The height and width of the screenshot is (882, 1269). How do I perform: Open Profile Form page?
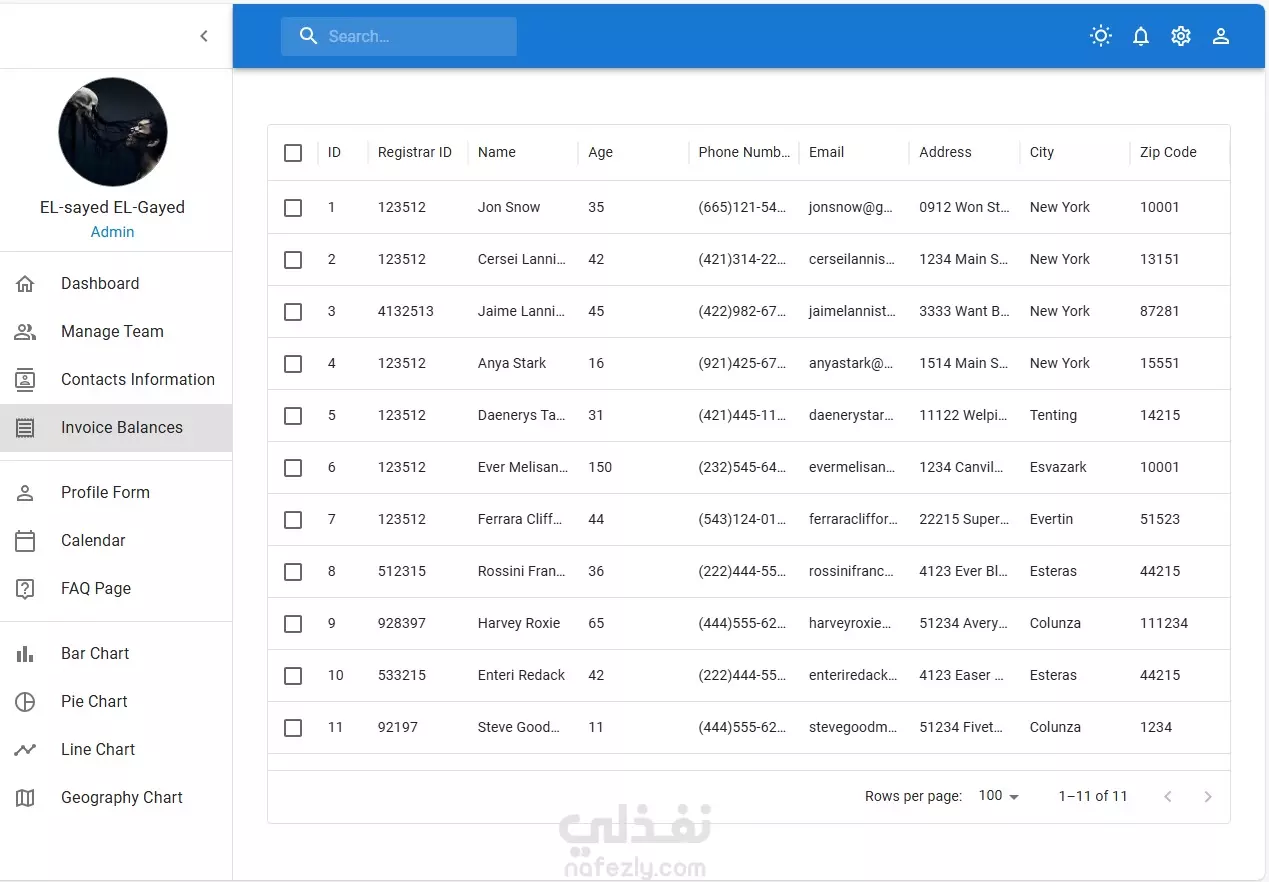tap(116, 493)
